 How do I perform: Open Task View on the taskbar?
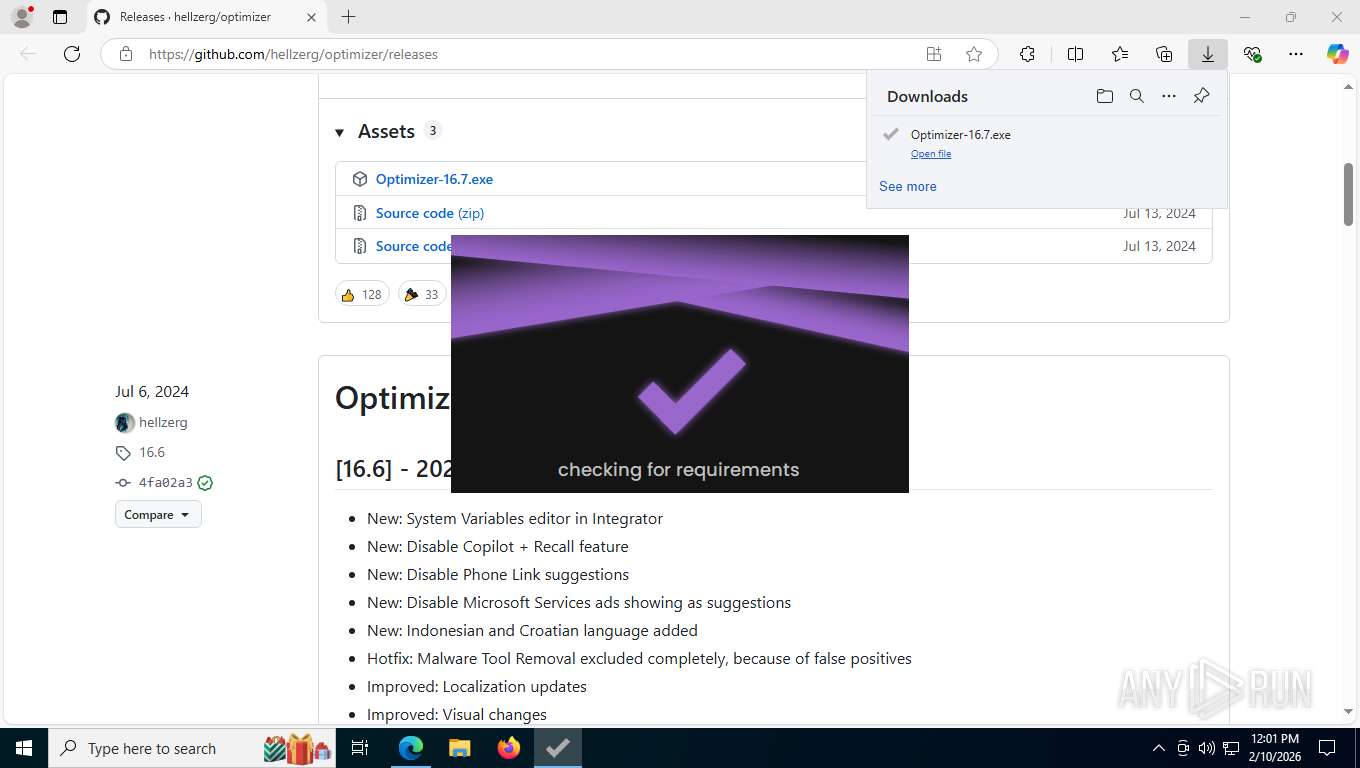pyautogui.click(x=360, y=748)
